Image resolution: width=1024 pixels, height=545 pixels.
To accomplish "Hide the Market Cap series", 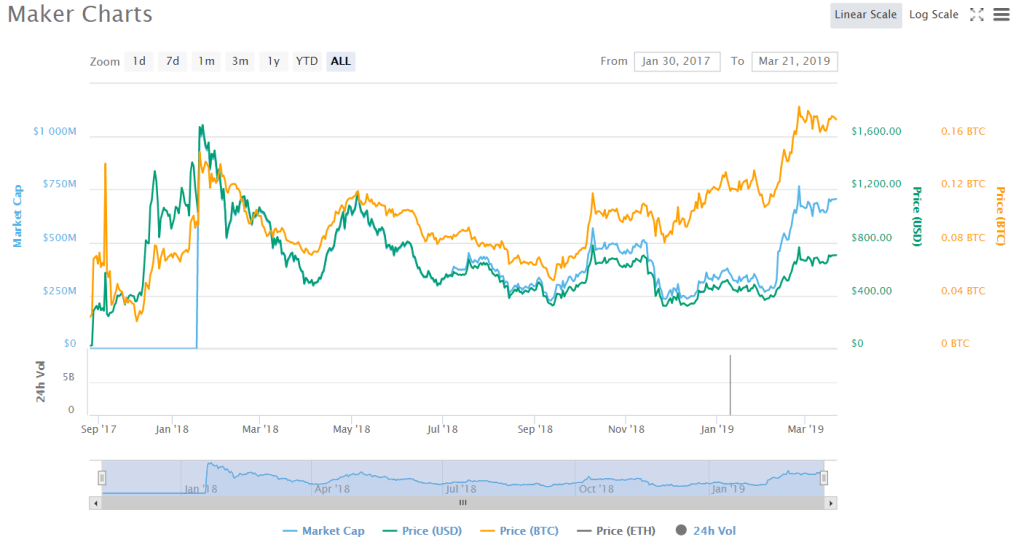I will [324, 531].
